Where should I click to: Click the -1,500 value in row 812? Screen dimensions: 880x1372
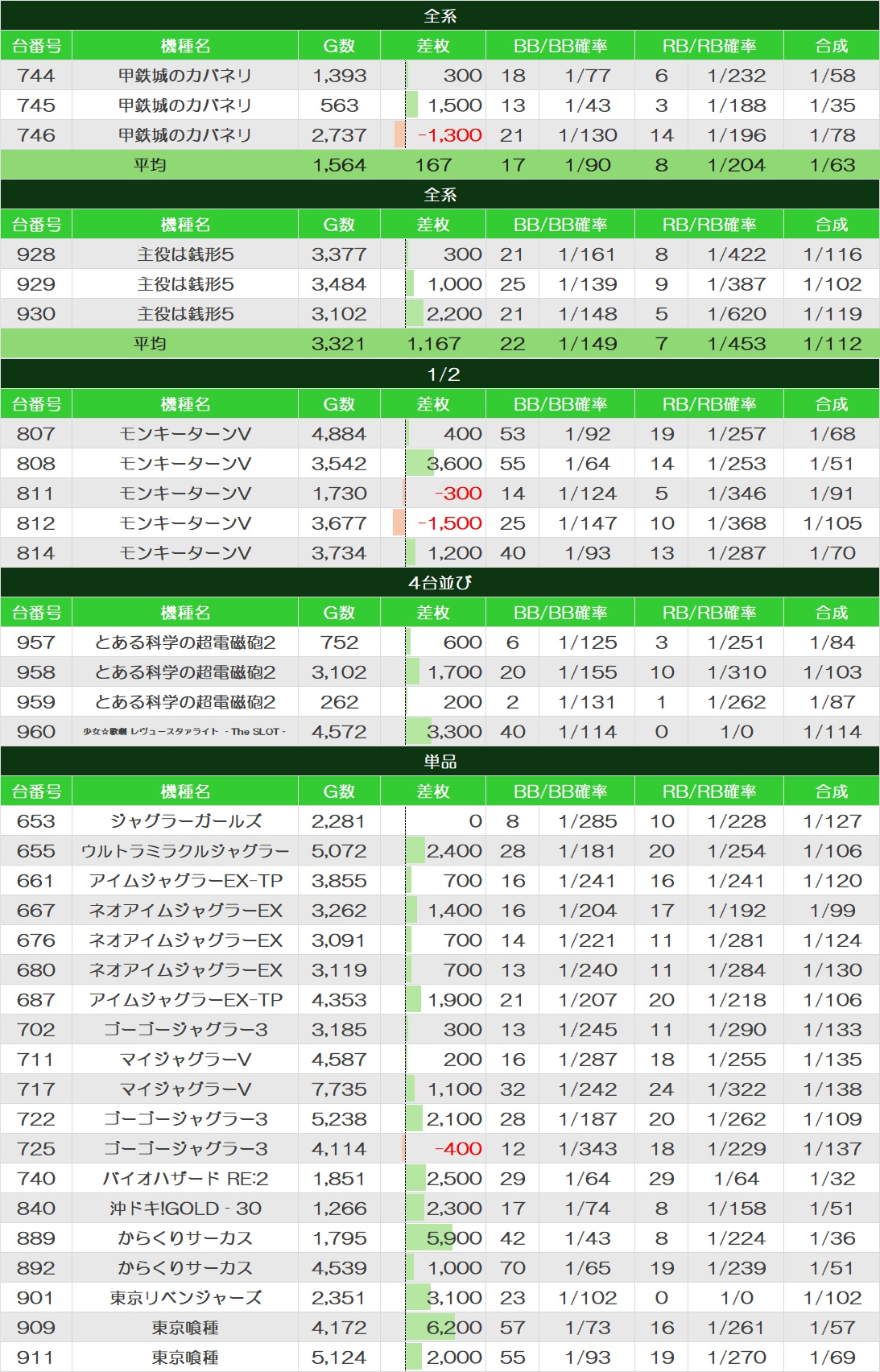click(x=449, y=523)
